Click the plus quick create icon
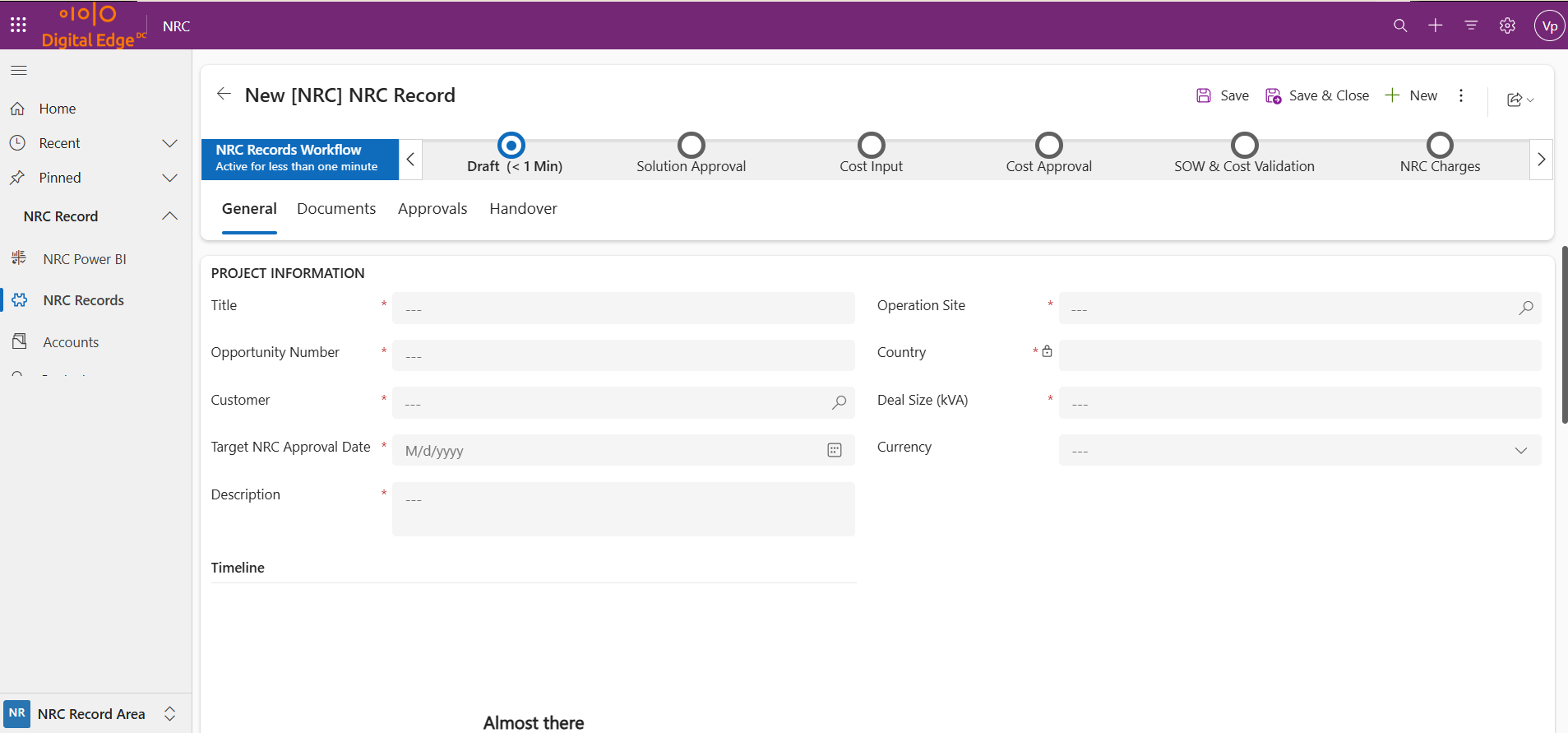The width and height of the screenshot is (1568, 733). click(x=1436, y=26)
